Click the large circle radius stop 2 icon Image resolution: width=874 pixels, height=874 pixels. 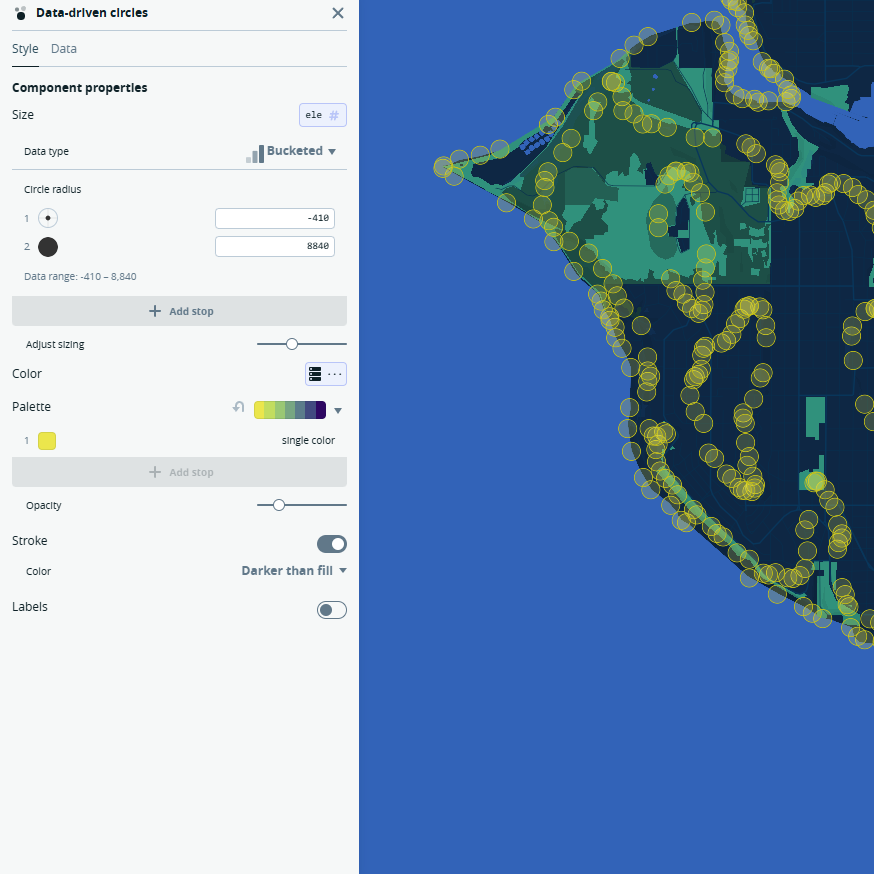point(47,247)
